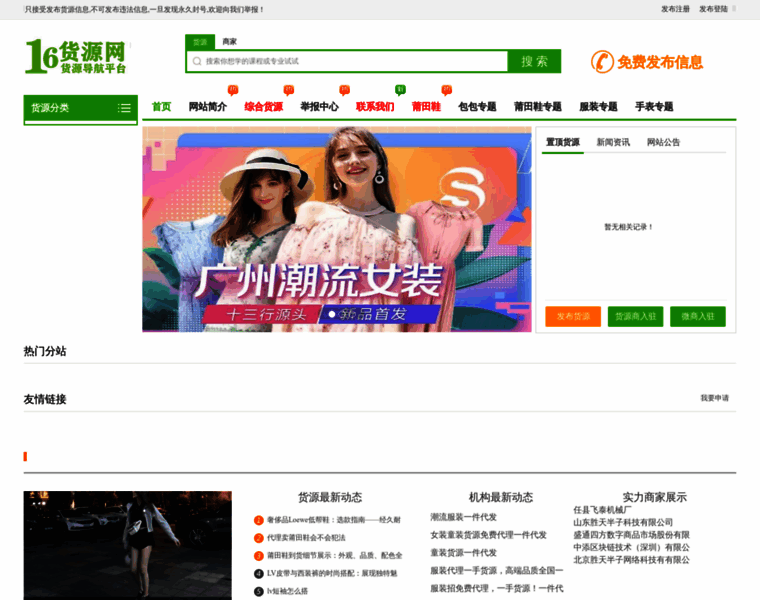Open article LV皮带与西装裤的时尚搭配
Viewport: 760px width, 600px height.
[x=332, y=573]
